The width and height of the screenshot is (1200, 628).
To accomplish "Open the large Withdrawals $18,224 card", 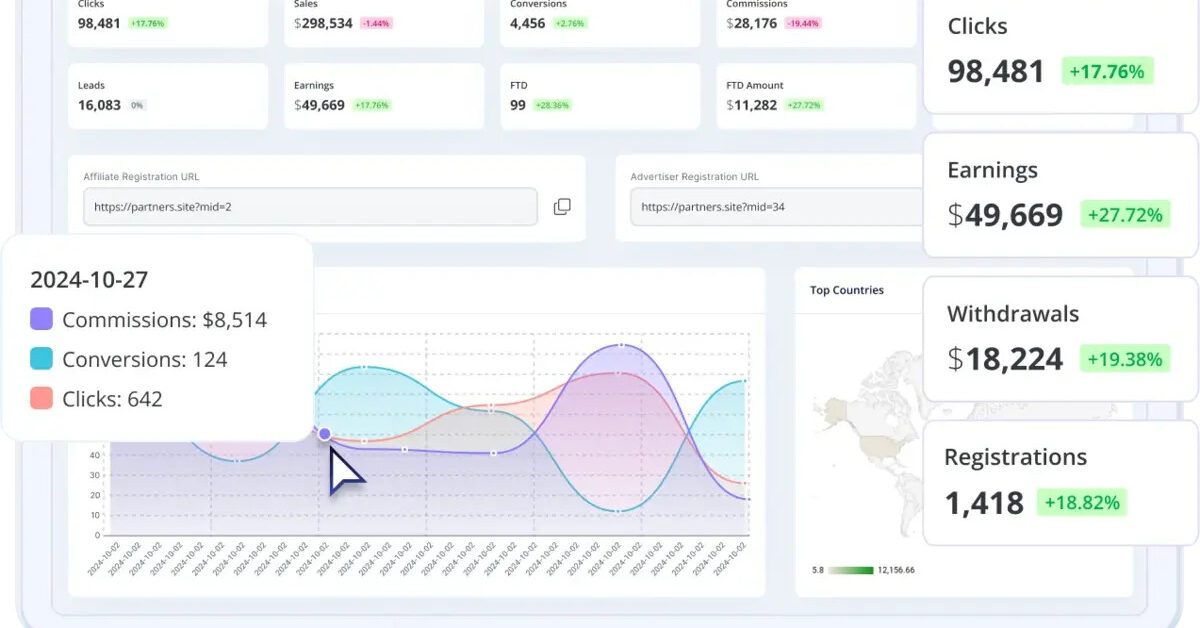I will [1061, 339].
